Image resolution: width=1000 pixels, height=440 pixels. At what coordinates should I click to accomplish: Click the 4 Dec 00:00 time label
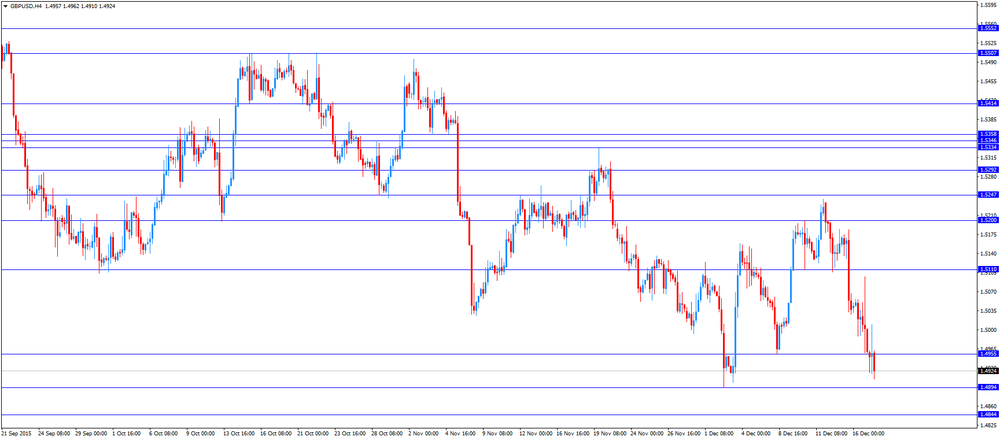756,435
